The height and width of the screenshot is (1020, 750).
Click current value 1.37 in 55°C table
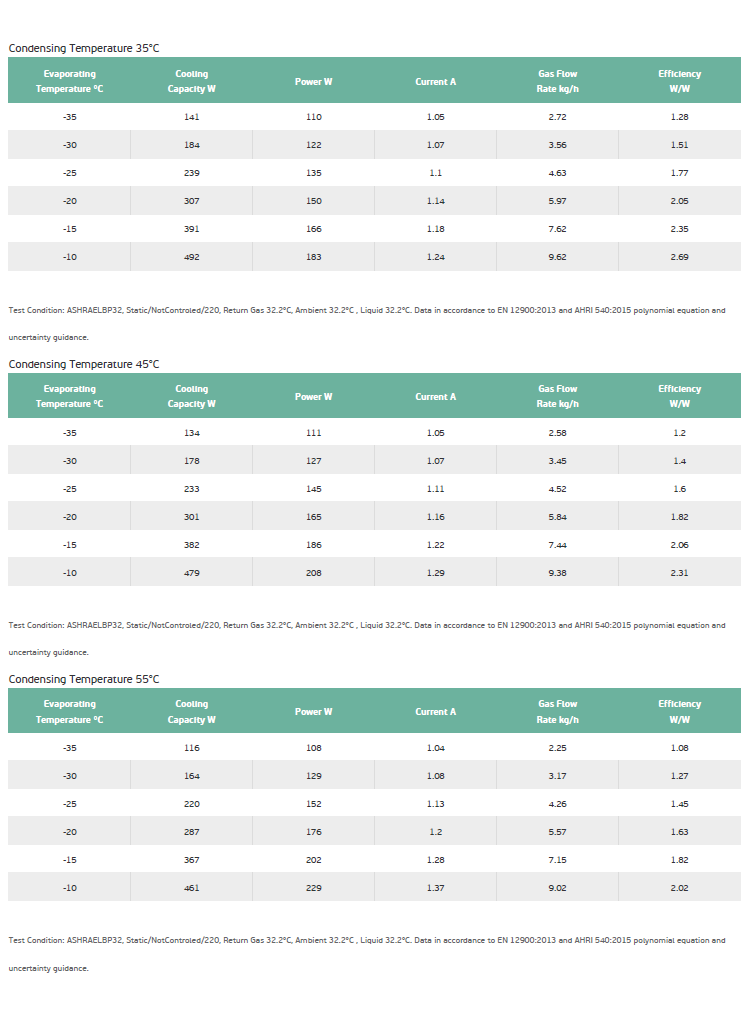tap(435, 888)
